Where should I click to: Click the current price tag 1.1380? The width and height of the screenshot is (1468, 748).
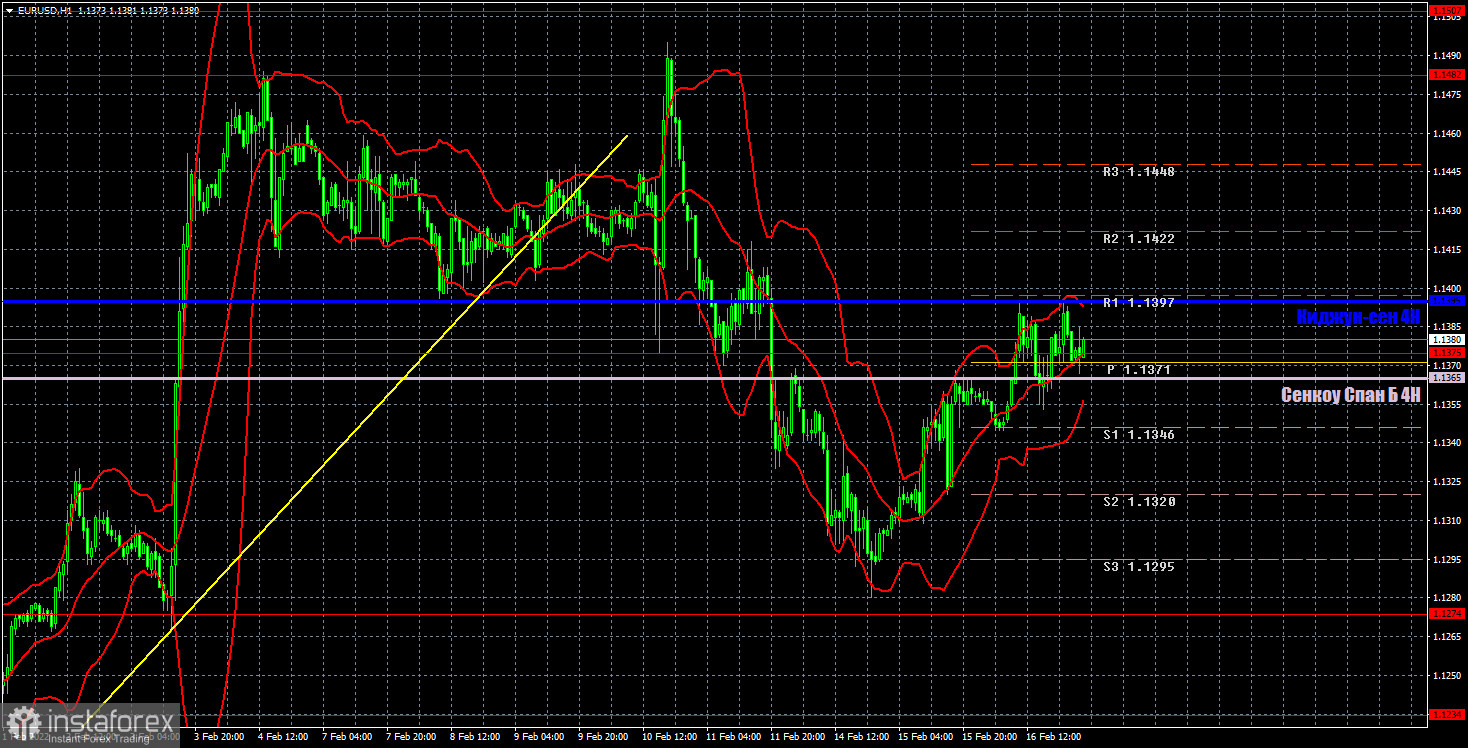1447,340
